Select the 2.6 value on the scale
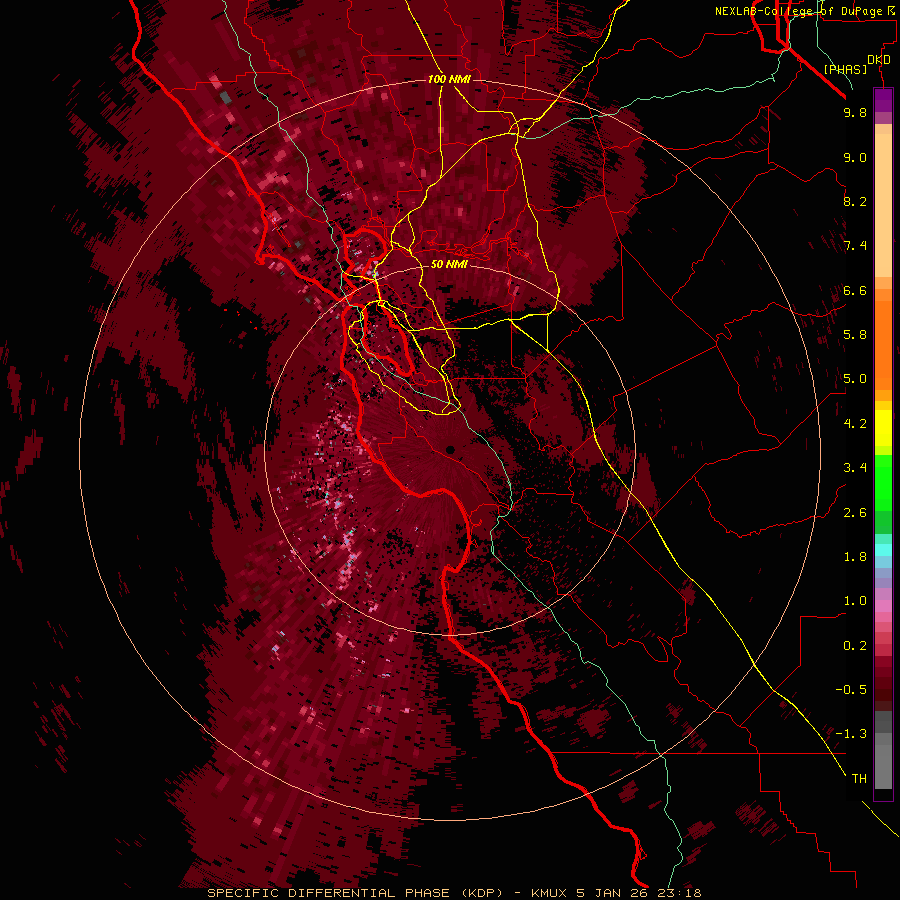900x900 pixels. pos(855,513)
